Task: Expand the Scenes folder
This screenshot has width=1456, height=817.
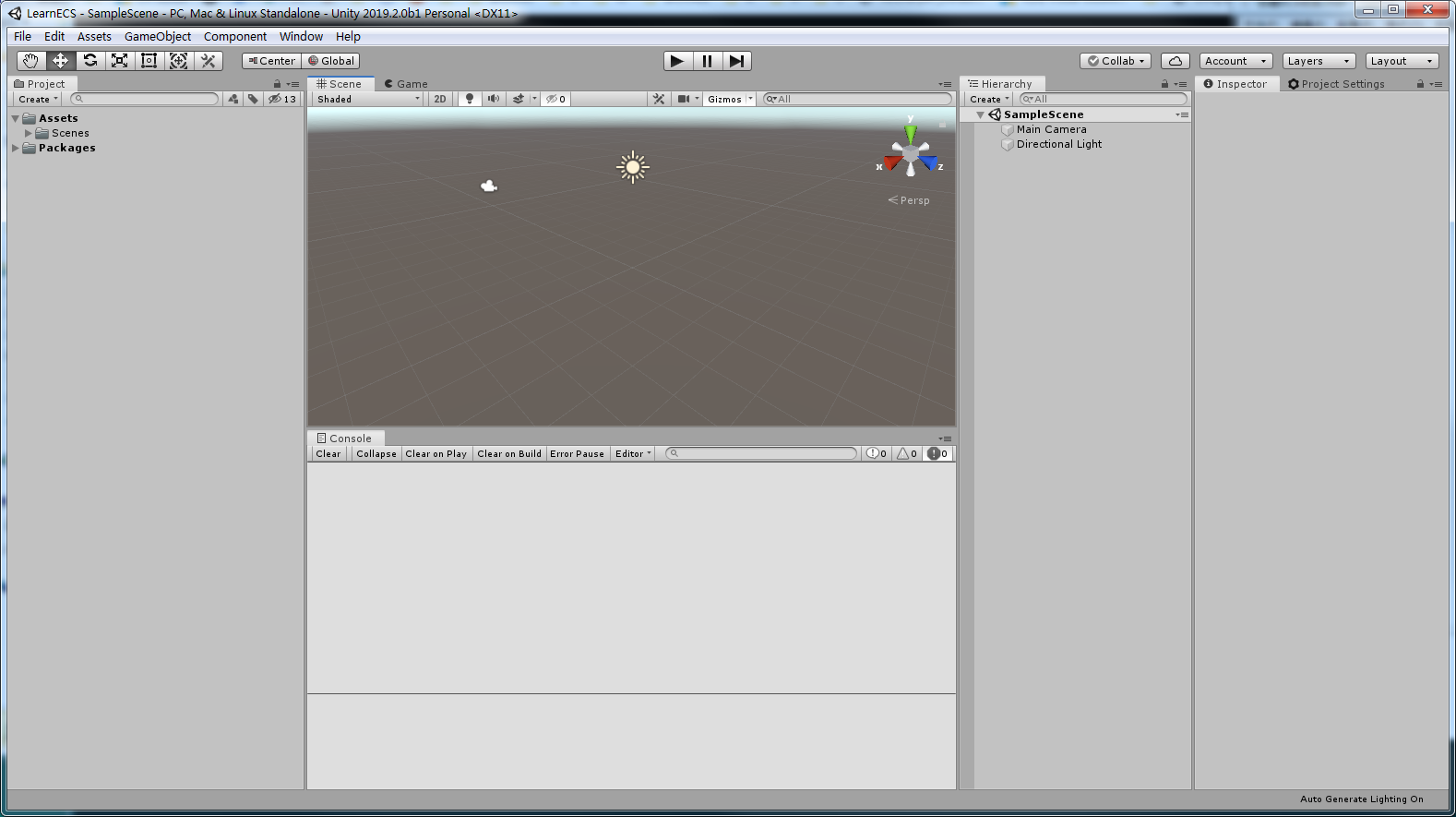Action: 29,133
